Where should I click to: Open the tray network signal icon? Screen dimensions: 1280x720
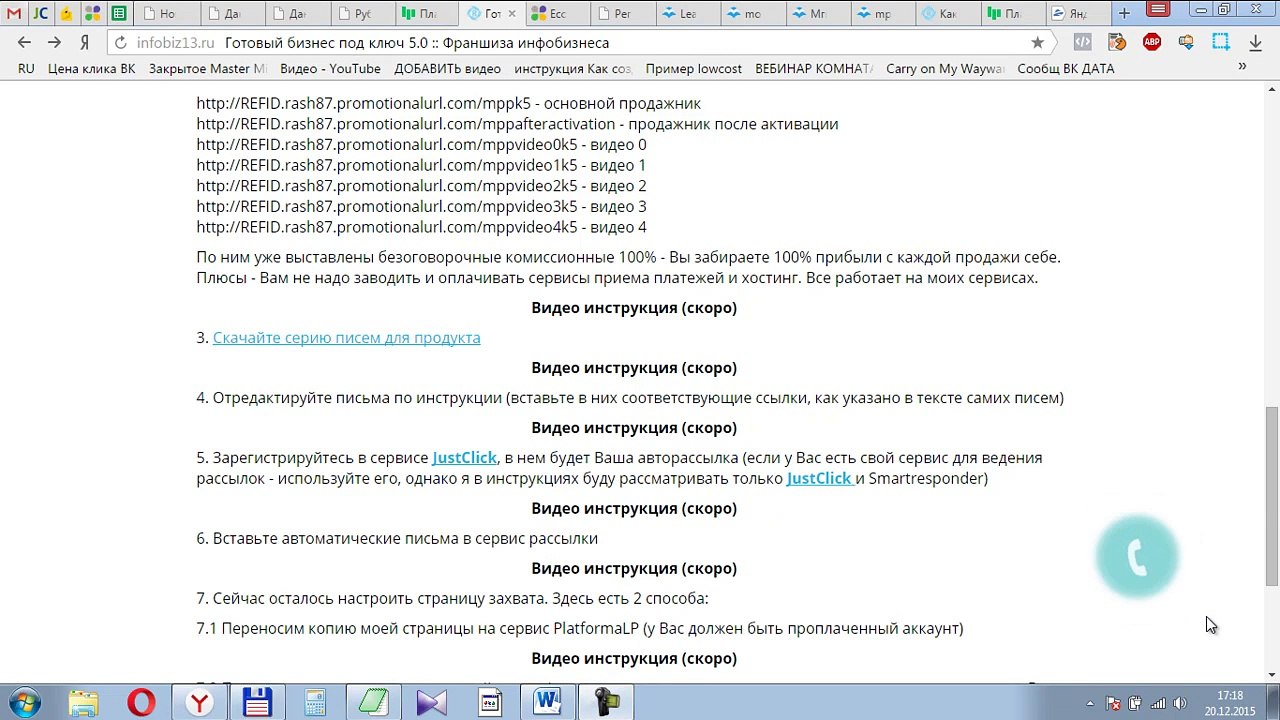tap(1158, 704)
